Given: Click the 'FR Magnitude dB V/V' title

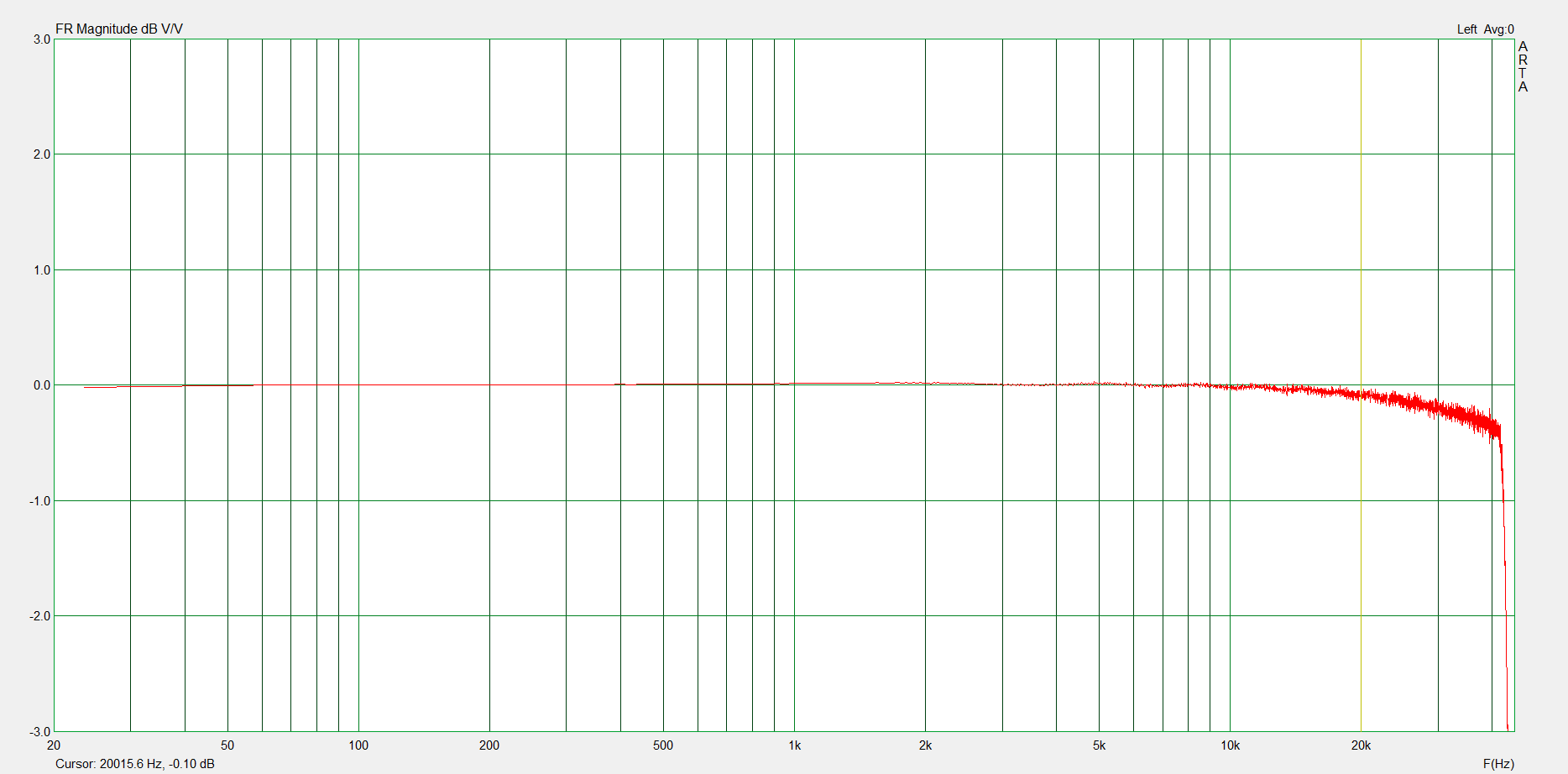Looking at the screenshot, I should [119, 29].
